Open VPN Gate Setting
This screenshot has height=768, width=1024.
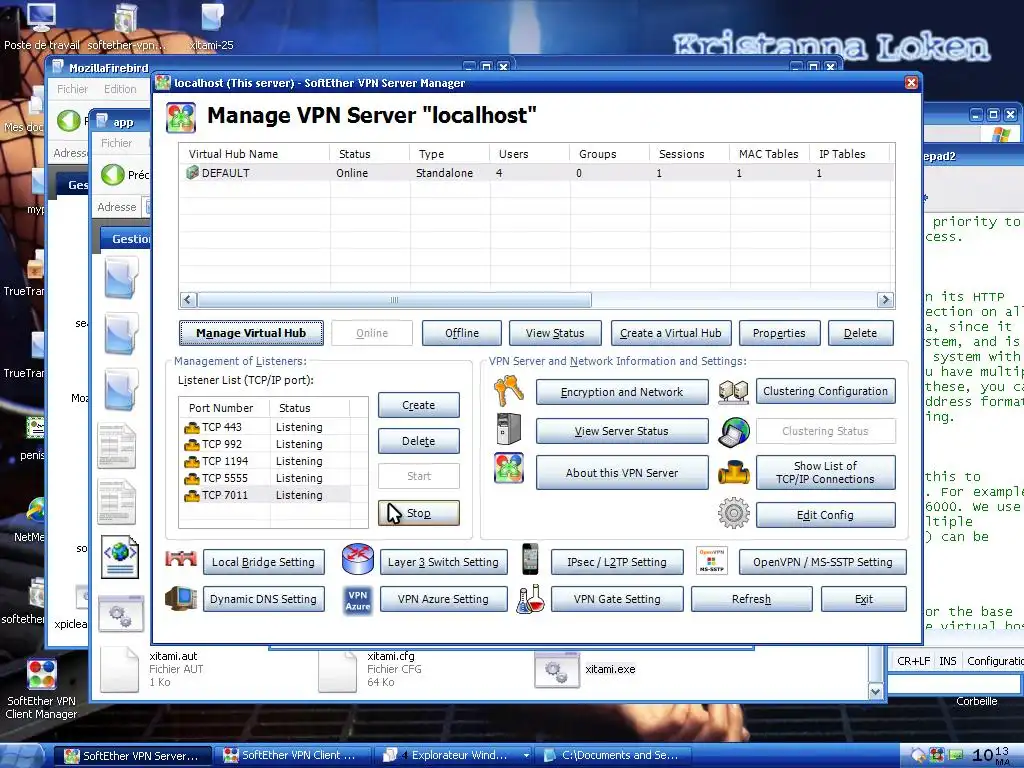click(617, 599)
